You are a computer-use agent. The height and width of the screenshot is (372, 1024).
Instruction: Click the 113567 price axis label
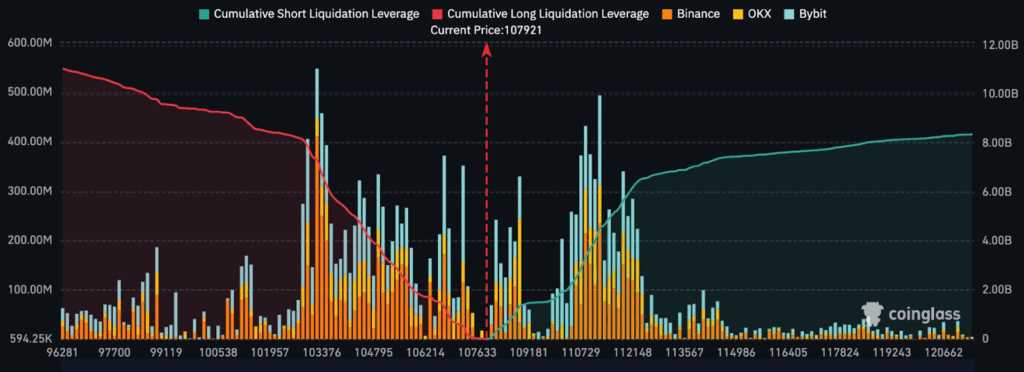(684, 352)
